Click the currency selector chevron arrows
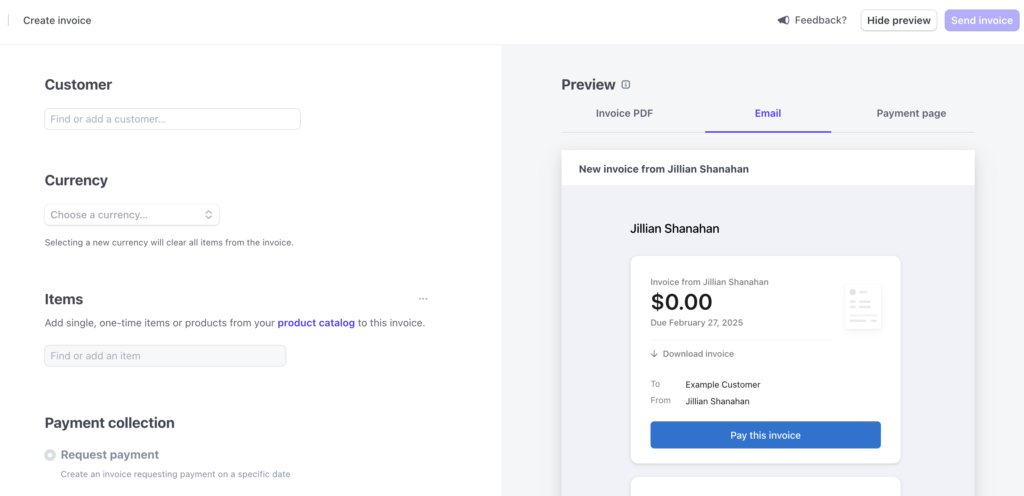1024x496 pixels. pos(208,215)
